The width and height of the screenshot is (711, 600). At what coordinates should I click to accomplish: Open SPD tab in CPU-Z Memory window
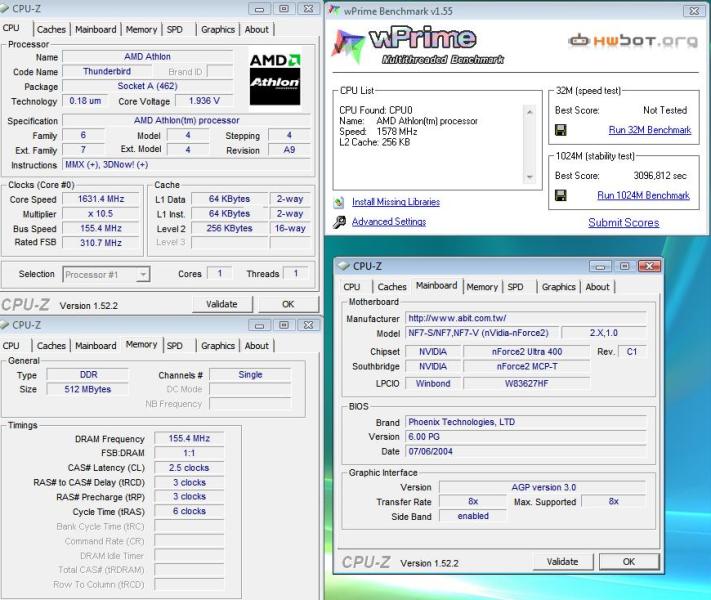click(175, 346)
